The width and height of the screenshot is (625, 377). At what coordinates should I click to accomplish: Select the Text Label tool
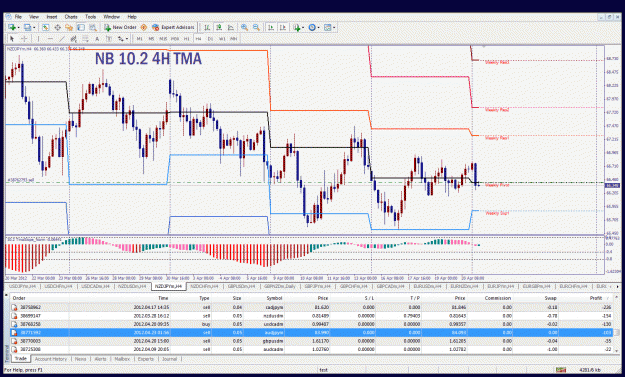pos(108,39)
